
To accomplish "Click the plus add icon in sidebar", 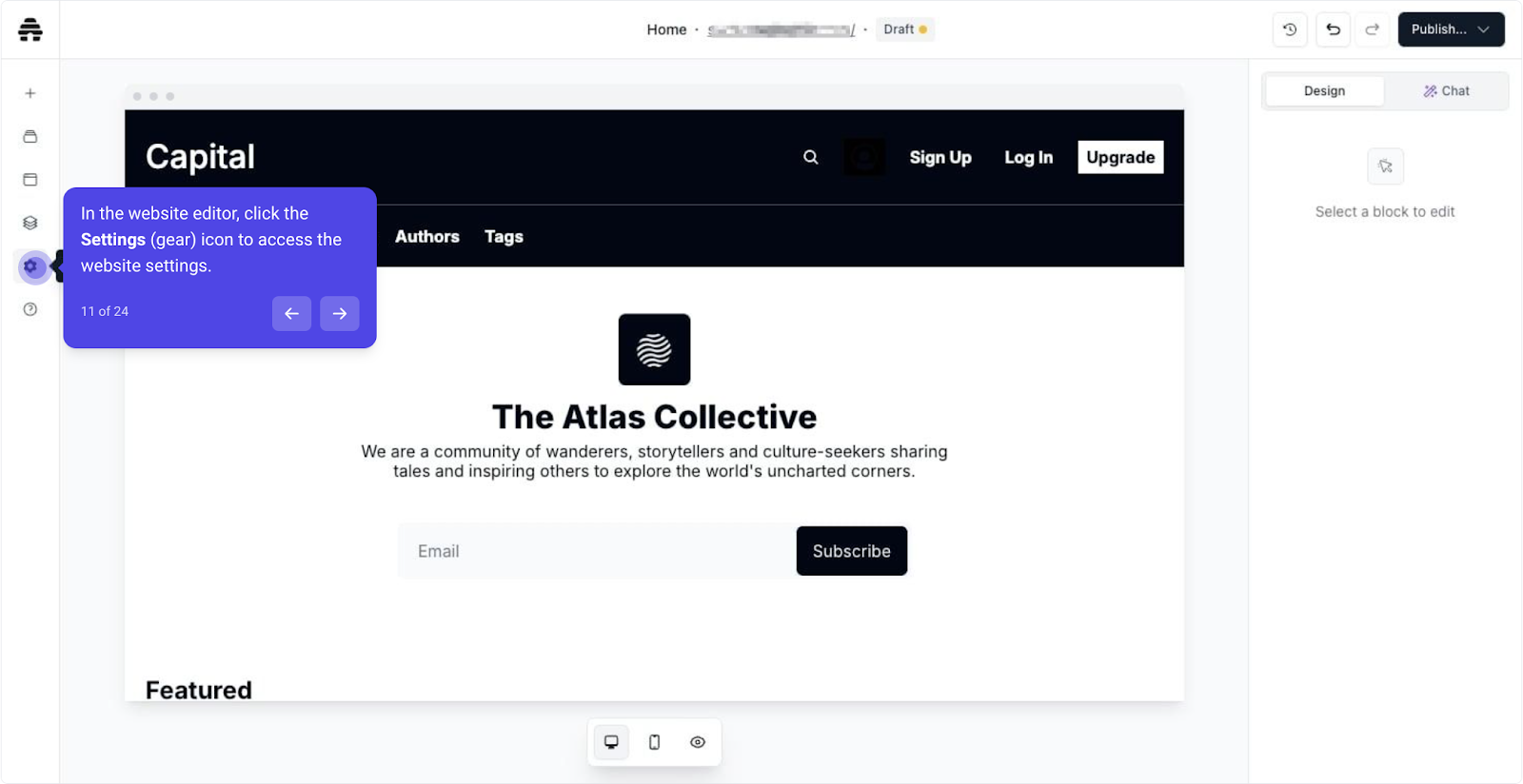I will 30,93.
